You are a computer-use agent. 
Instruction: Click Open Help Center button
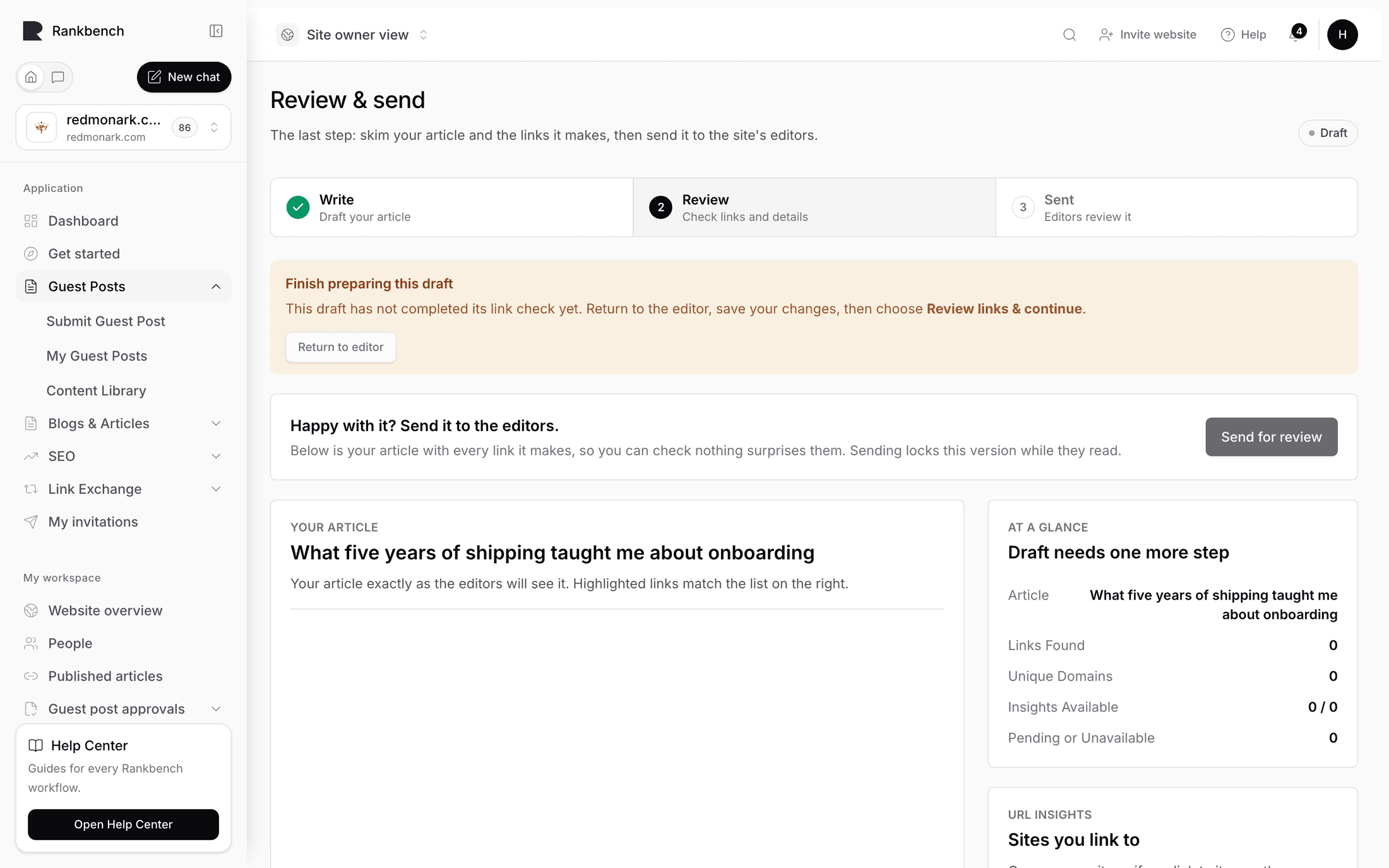pos(123,824)
